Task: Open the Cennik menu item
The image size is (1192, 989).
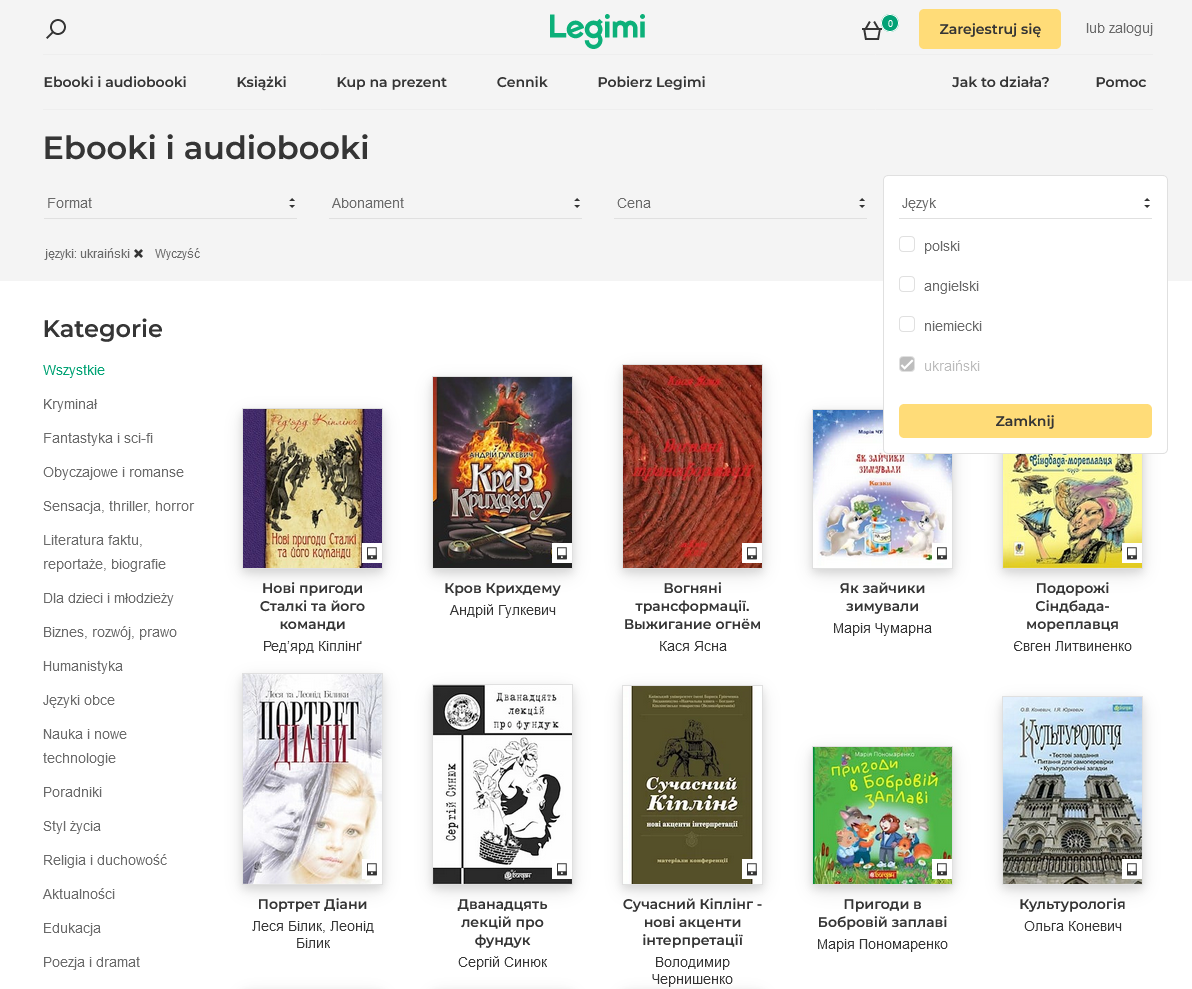Action: click(522, 82)
